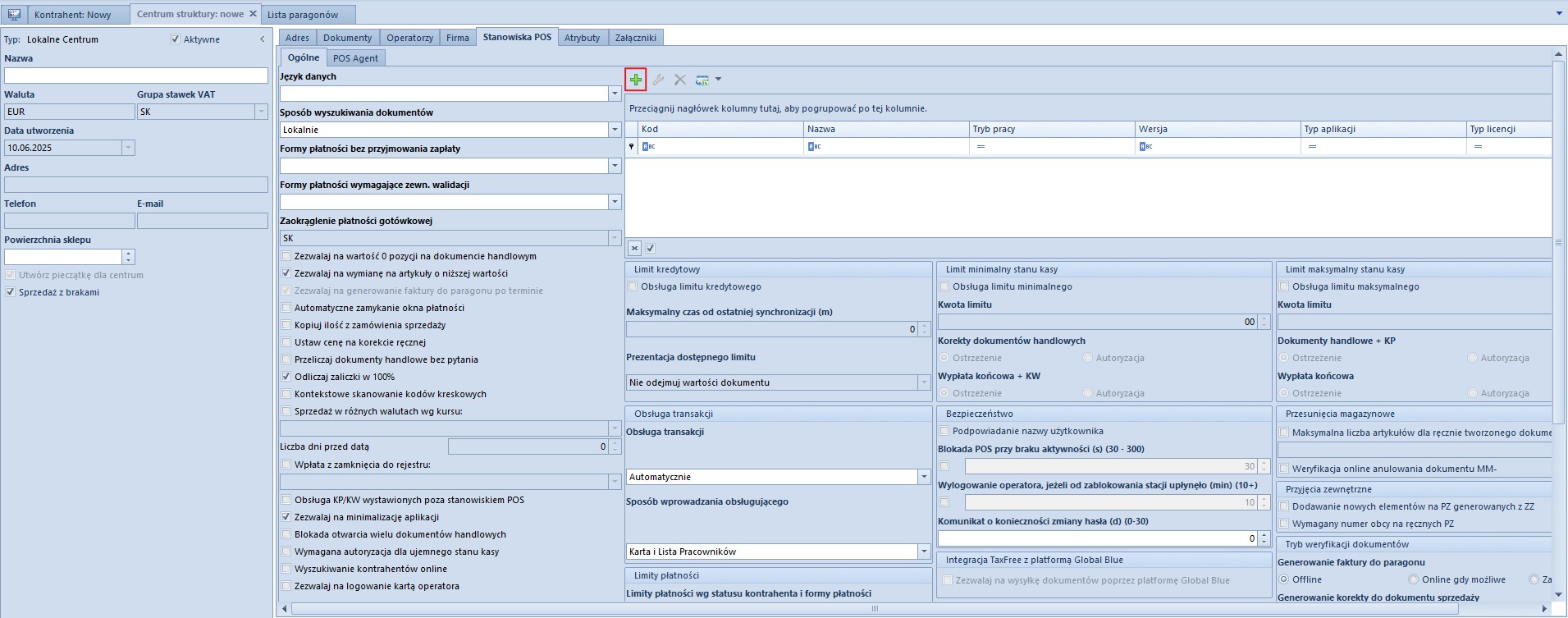Select Offline radio for Generowanie faktury do paragonu
This screenshot has height=618, width=1568.
pyautogui.click(x=1284, y=579)
